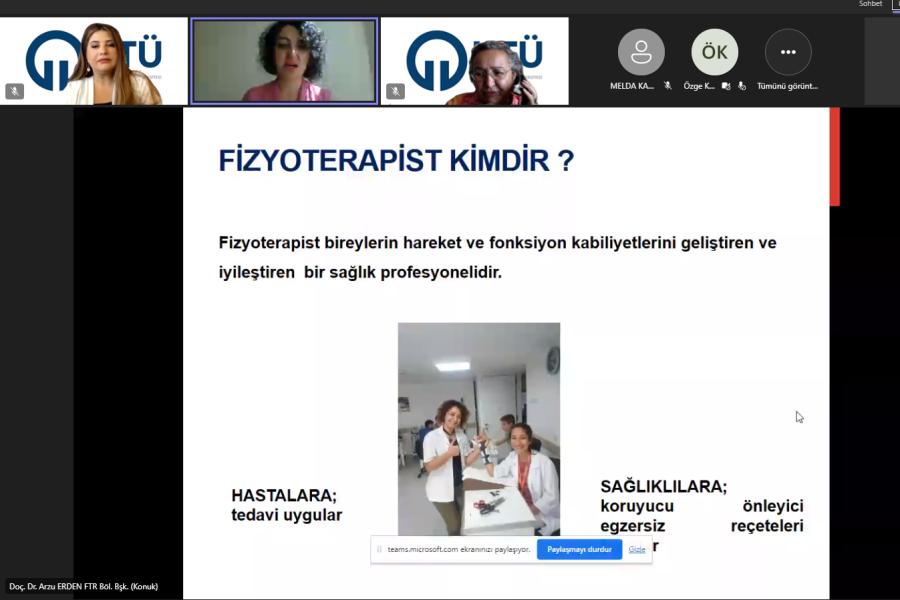Click the Gizle link to hide the sharing bar
900x600 pixels.
point(637,549)
